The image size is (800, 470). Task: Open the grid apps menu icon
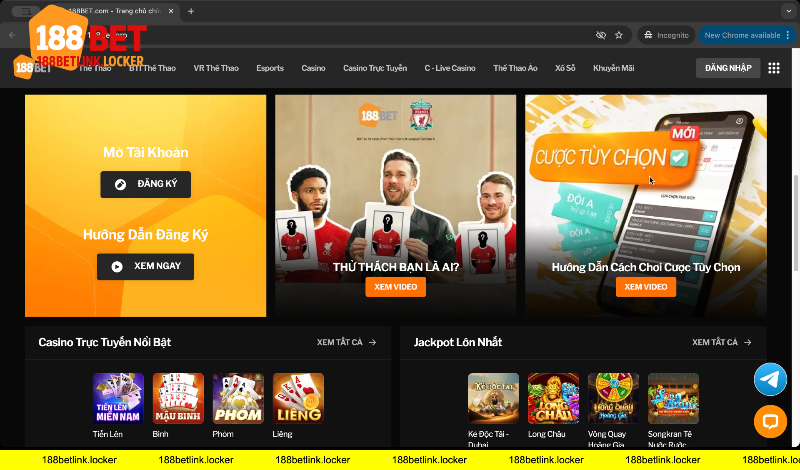point(774,68)
